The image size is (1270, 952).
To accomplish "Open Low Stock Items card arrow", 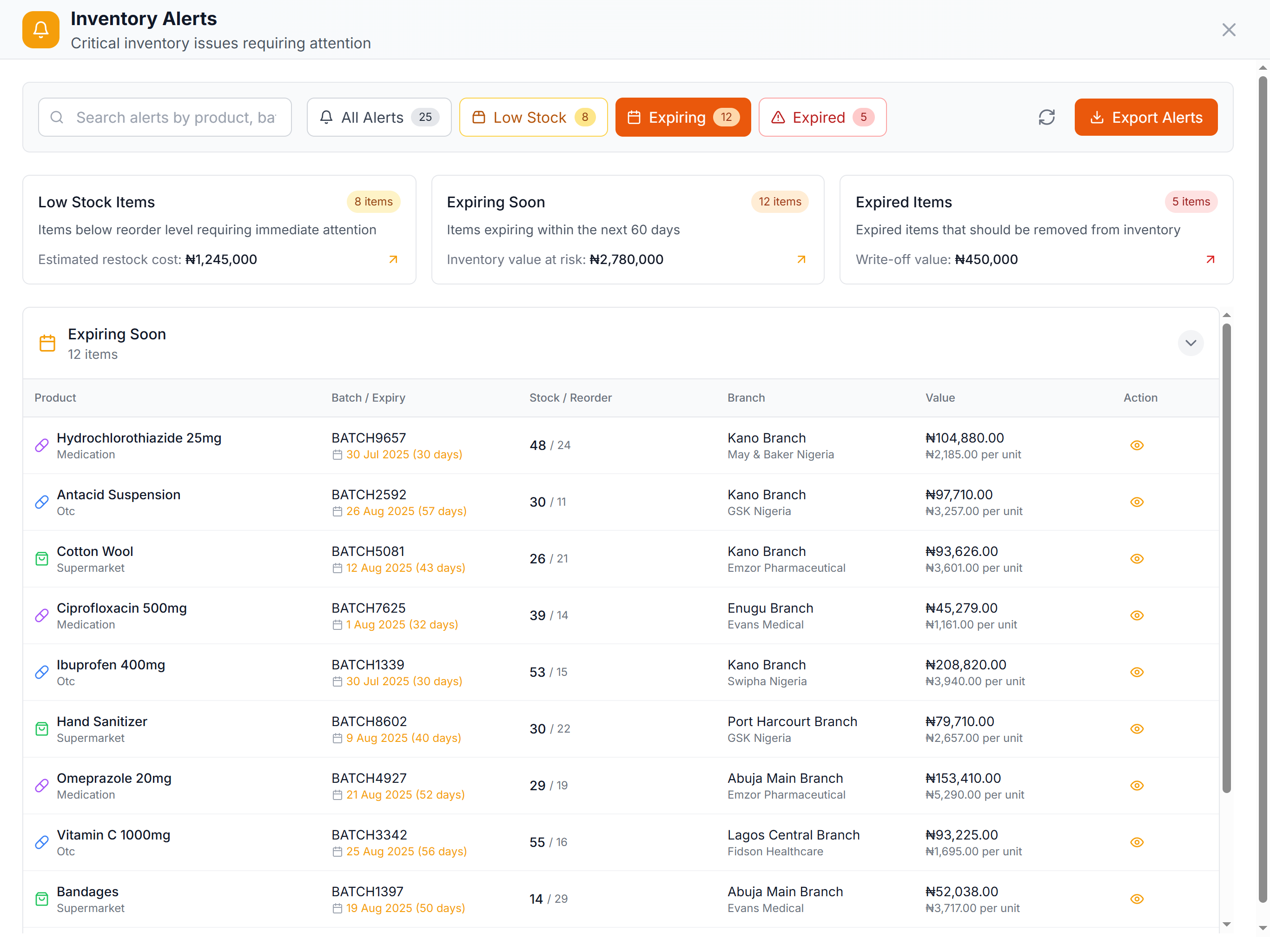I will pos(393,259).
